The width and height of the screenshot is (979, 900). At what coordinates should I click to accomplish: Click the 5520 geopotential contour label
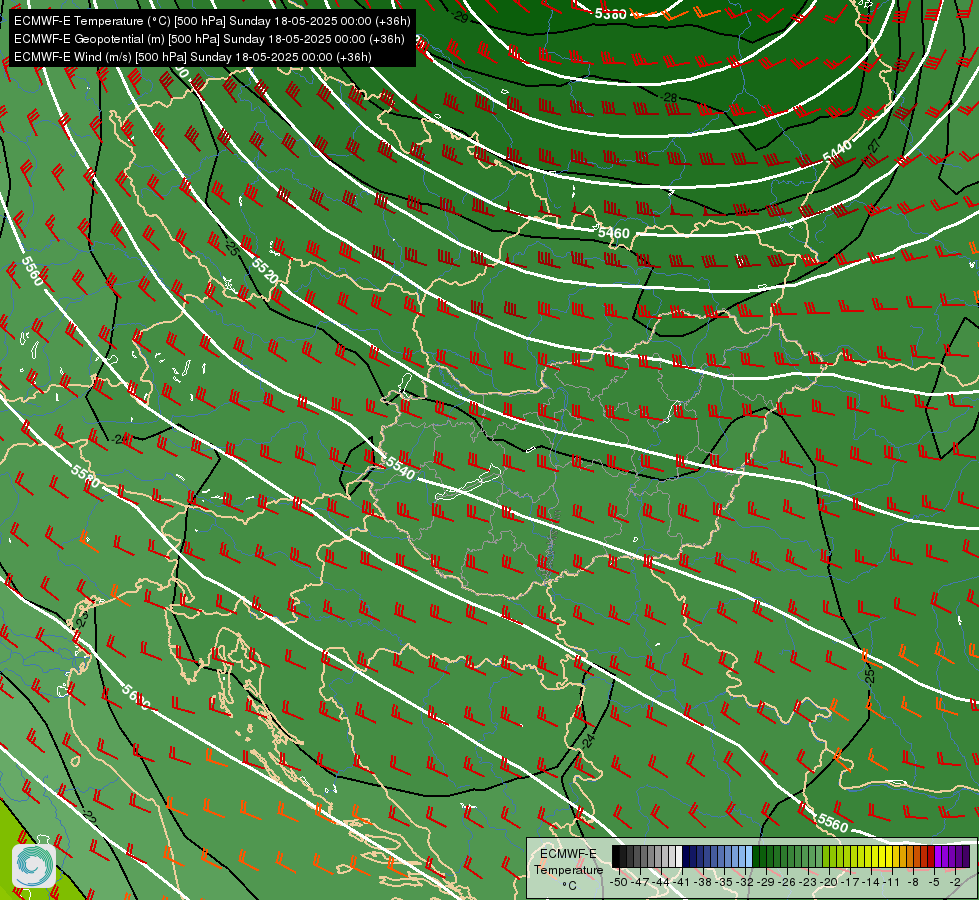coord(265,270)
